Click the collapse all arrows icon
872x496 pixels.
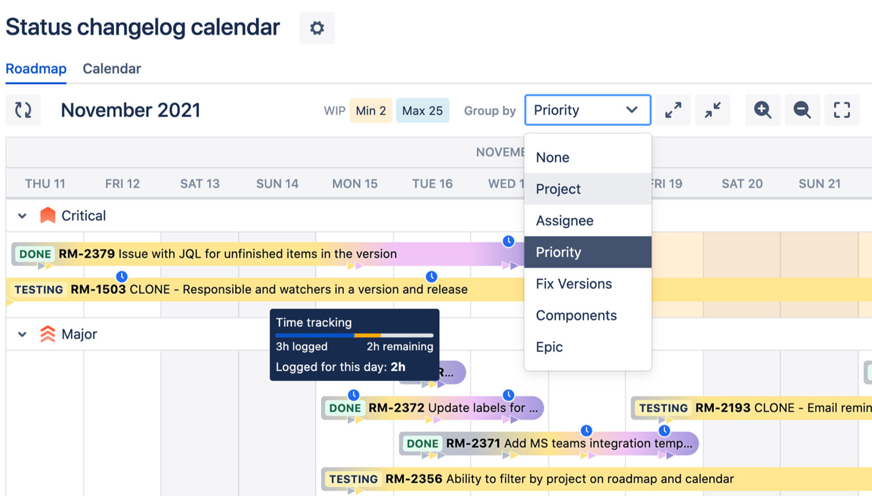tap(713, 110)
